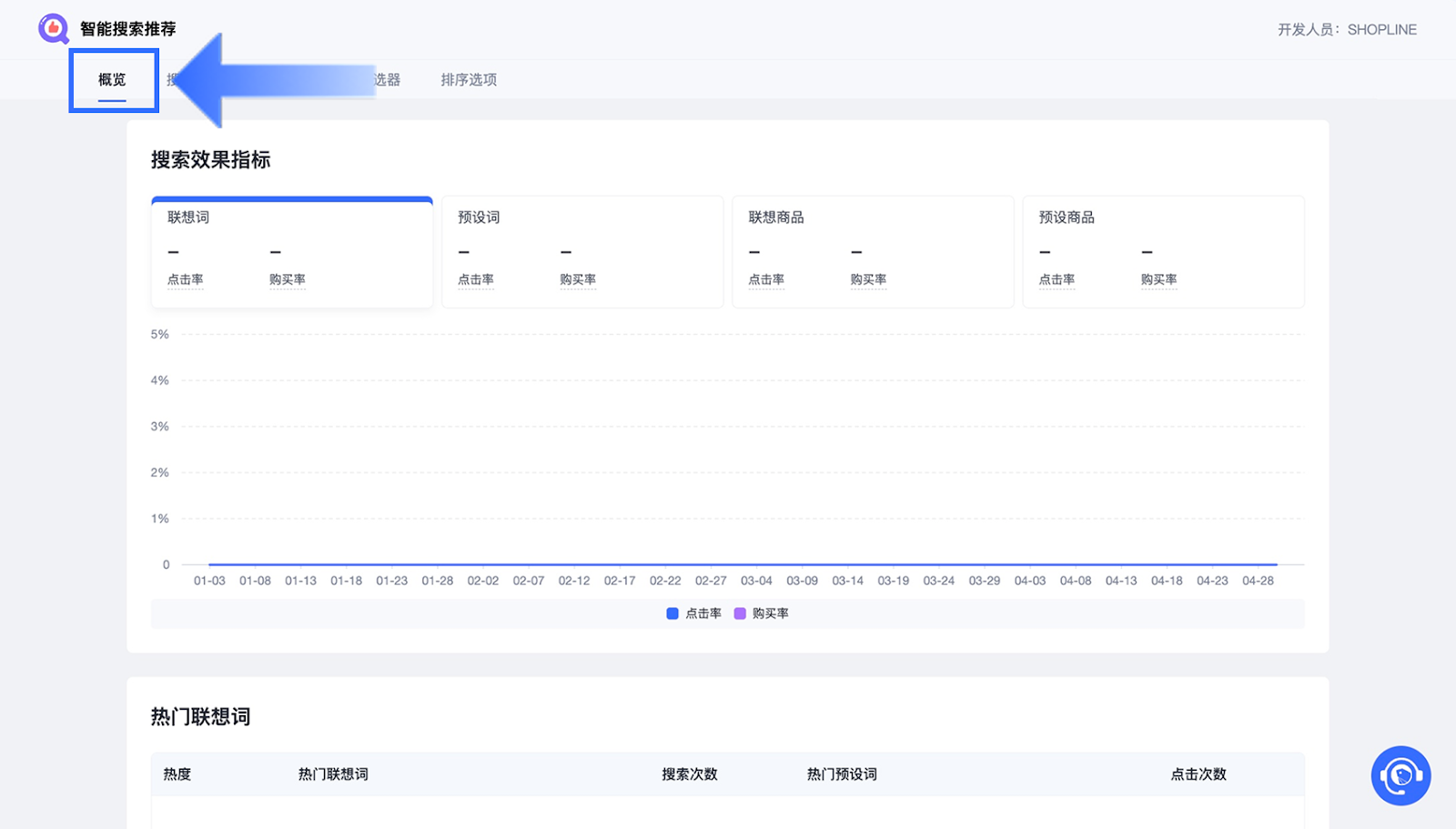
Task: Click the 开发人员: SHOPLINE text
Action: [x=1347, y=30]
